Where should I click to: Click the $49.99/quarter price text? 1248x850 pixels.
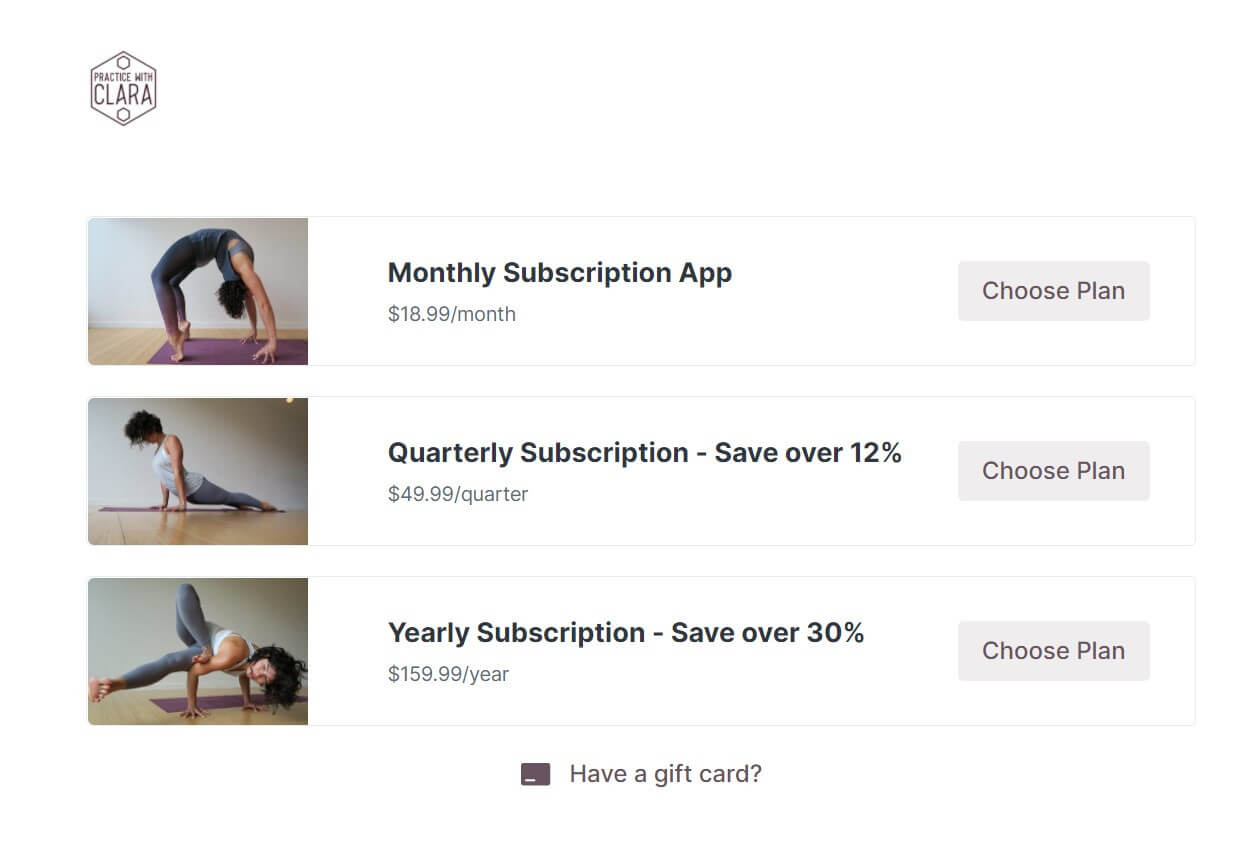[x=458, y=494]
